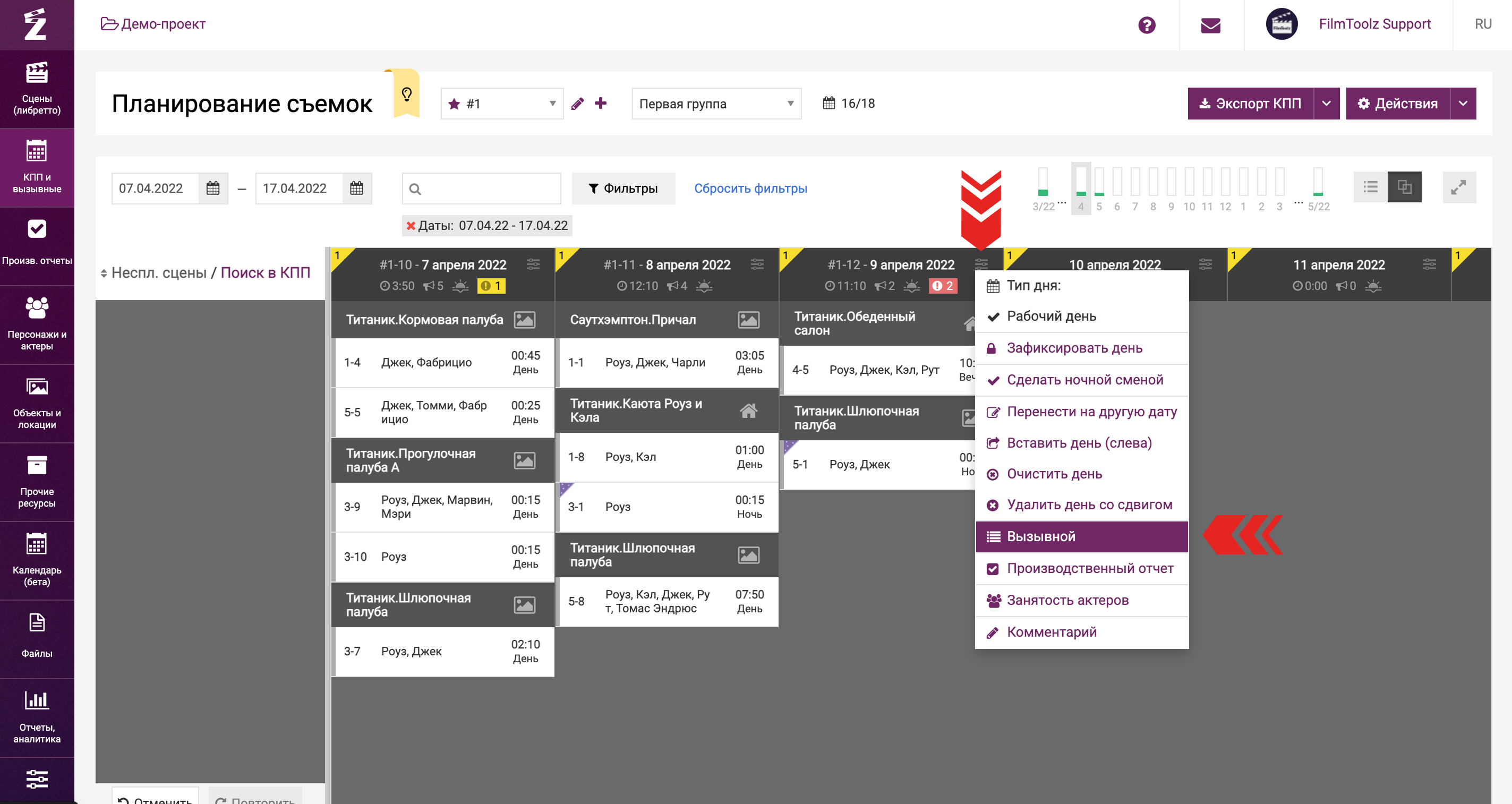Open Первая группа unit dropdown
The width and height of the screenshot is (1512, 804).
[x=716, y=104]
